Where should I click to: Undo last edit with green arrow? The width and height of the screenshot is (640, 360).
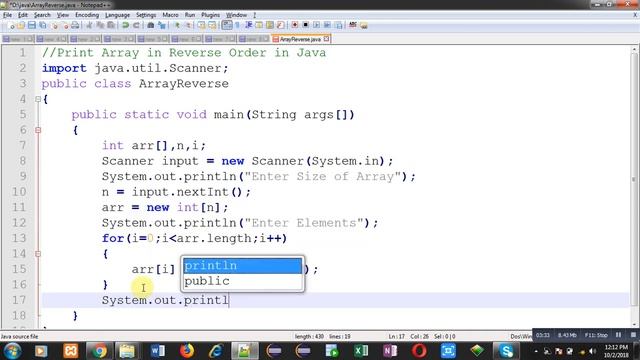pos(125,25)
